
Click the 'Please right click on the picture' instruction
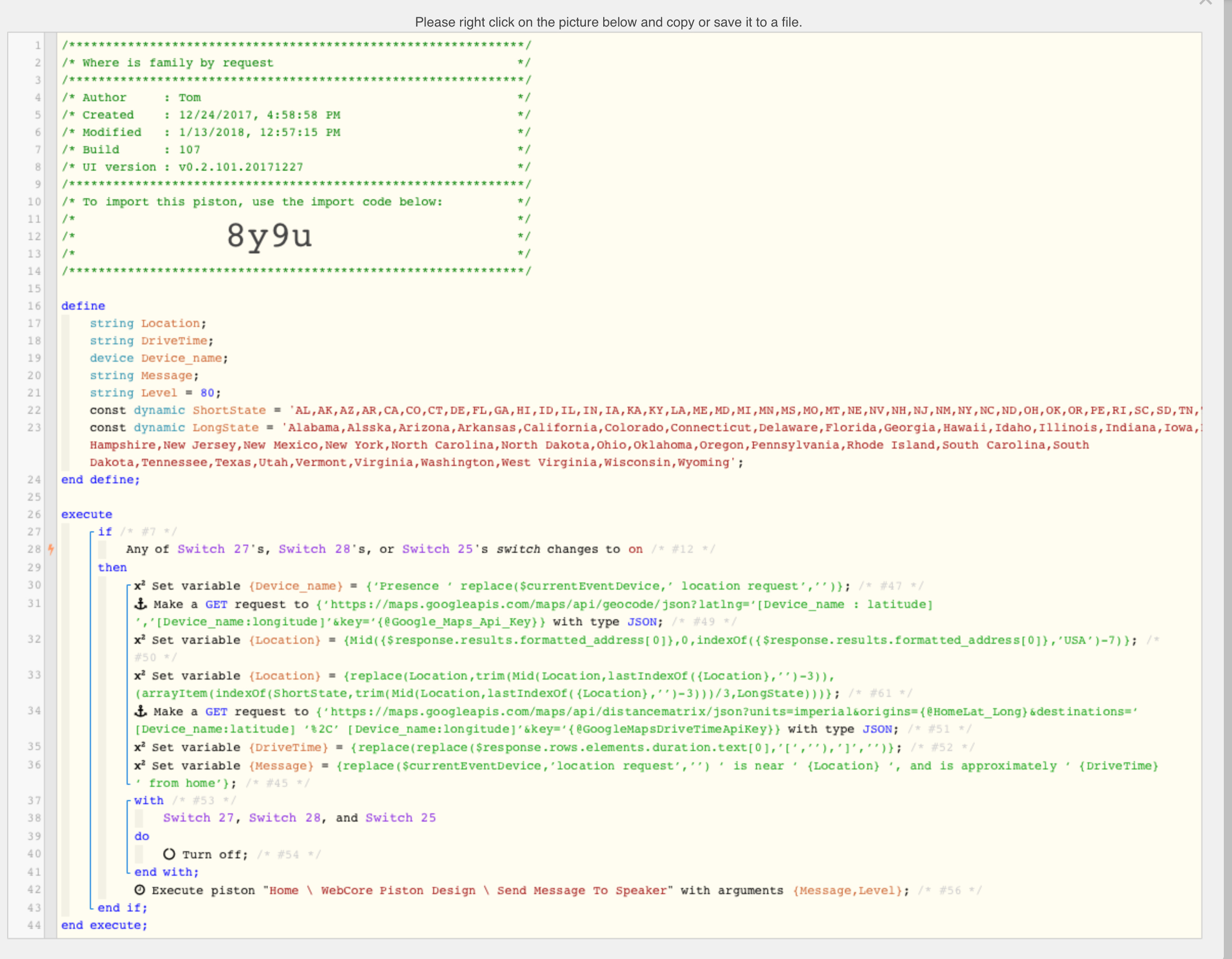[x=608, y=22]
